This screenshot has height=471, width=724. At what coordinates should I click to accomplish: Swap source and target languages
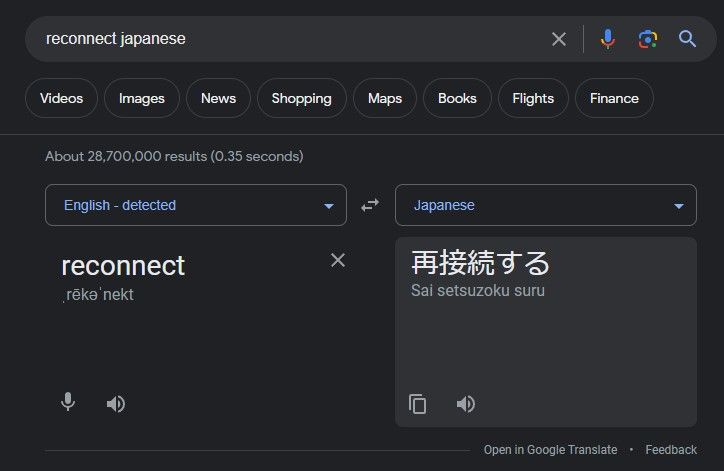(370, 205)
